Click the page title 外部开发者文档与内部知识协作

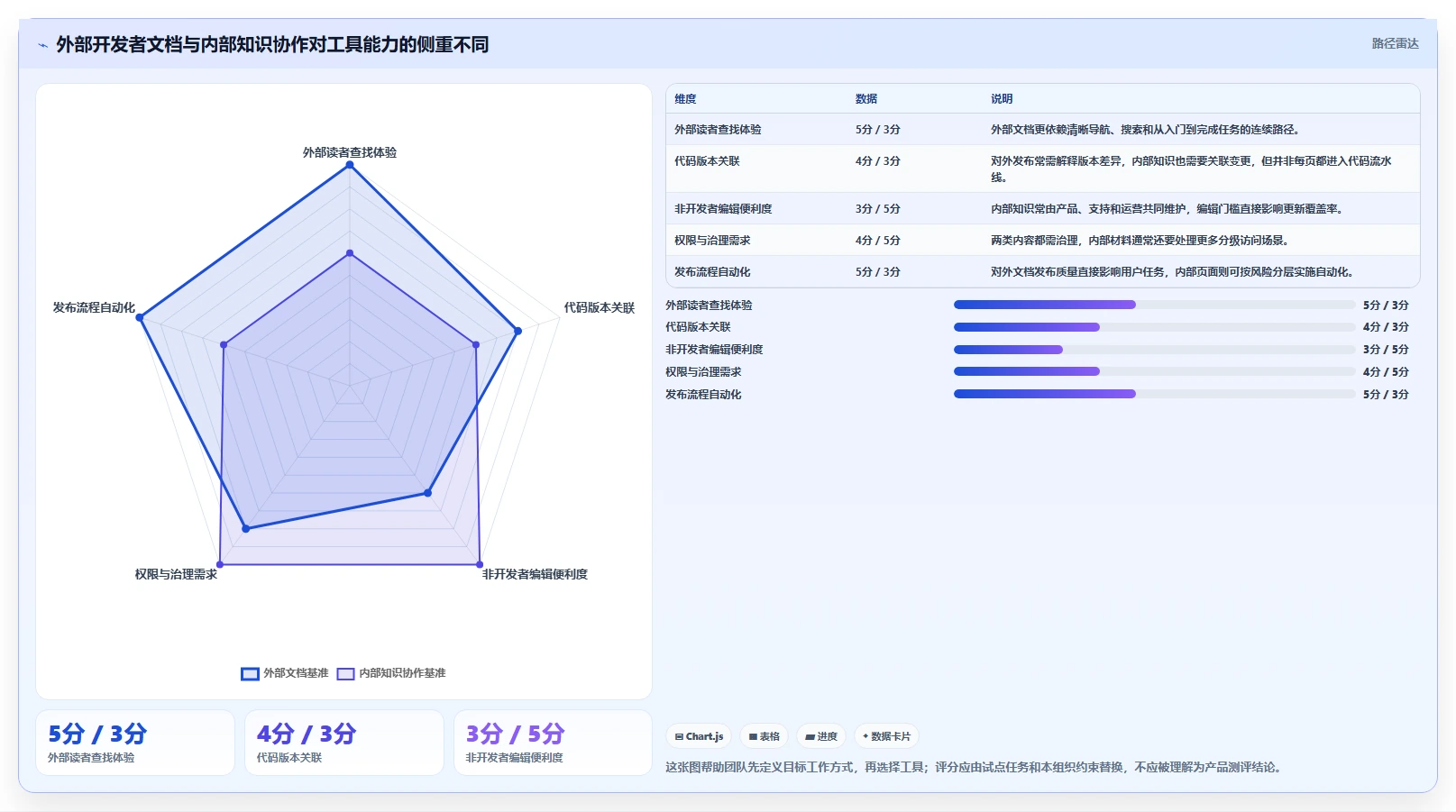coord(272,45)
